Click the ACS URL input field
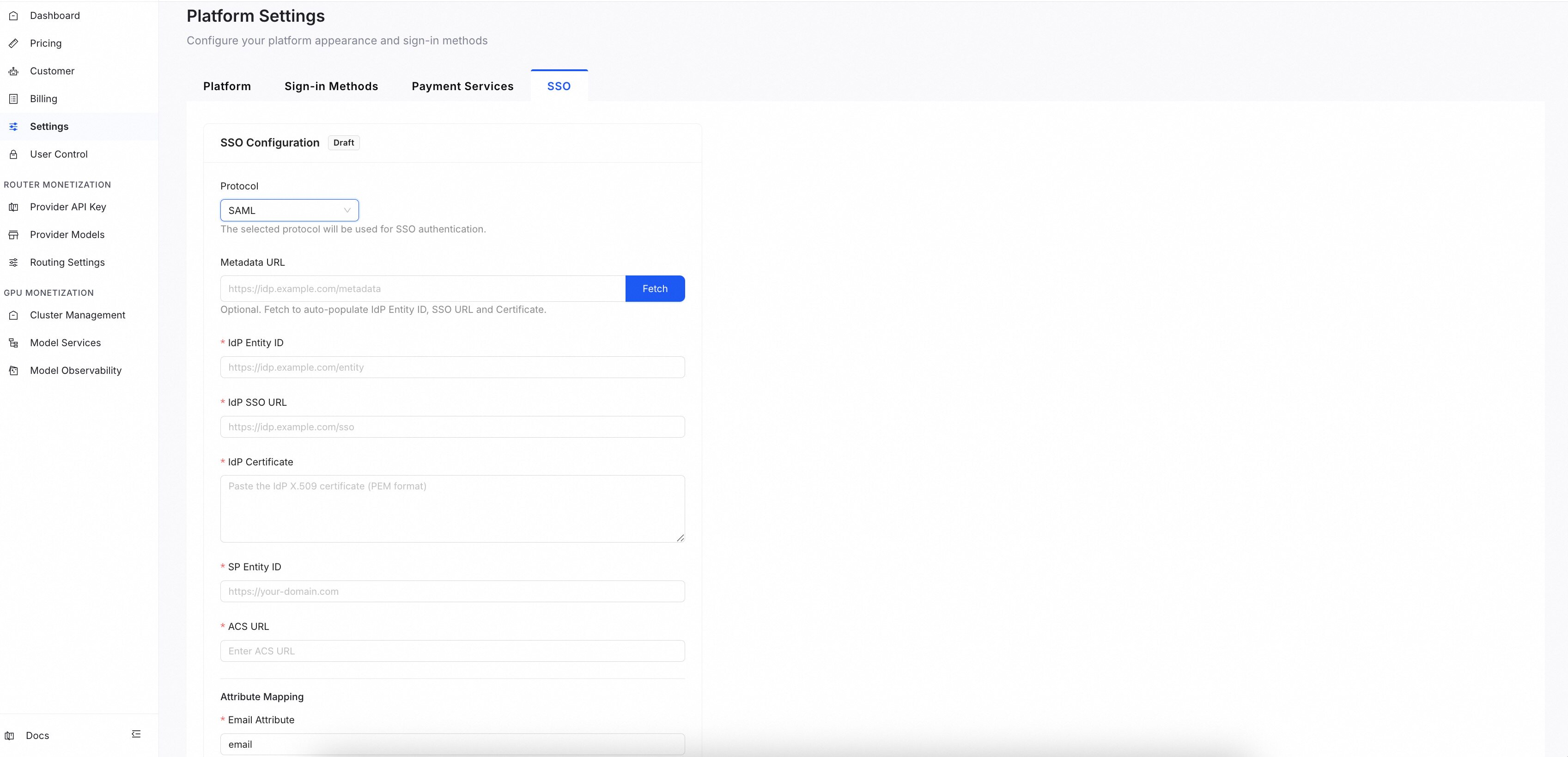Screen dimensions: 1568x757 [452, 651]
